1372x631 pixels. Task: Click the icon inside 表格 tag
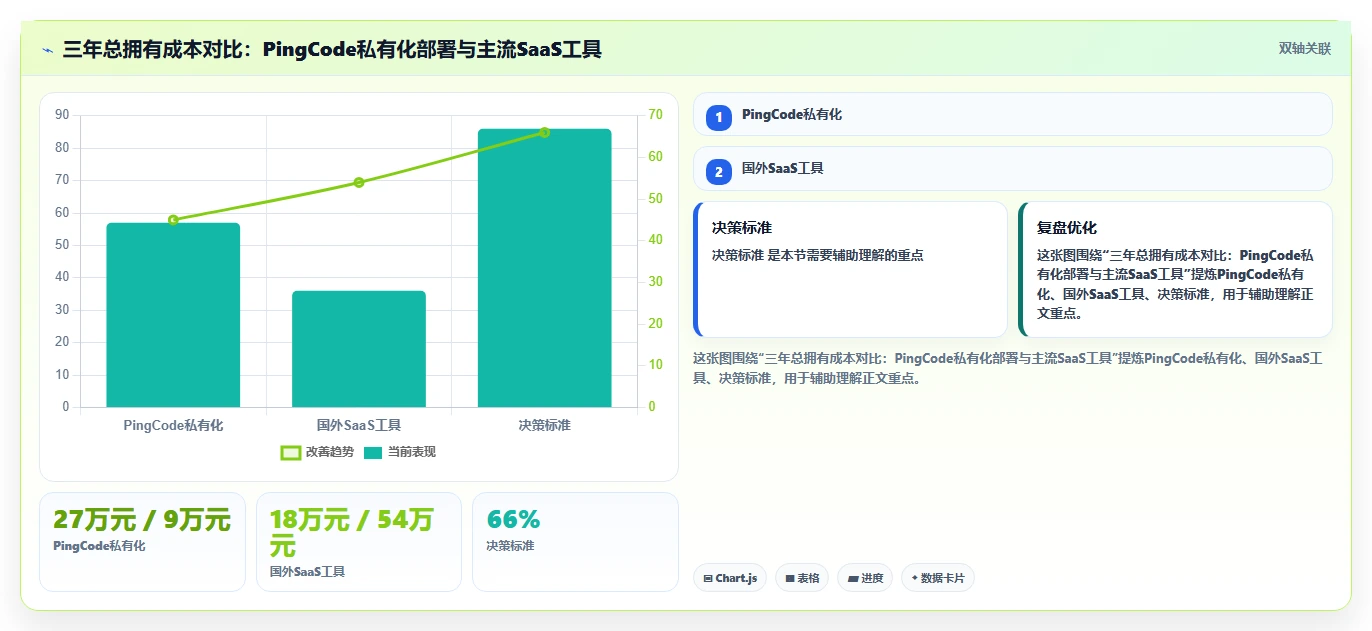[789, 578]
